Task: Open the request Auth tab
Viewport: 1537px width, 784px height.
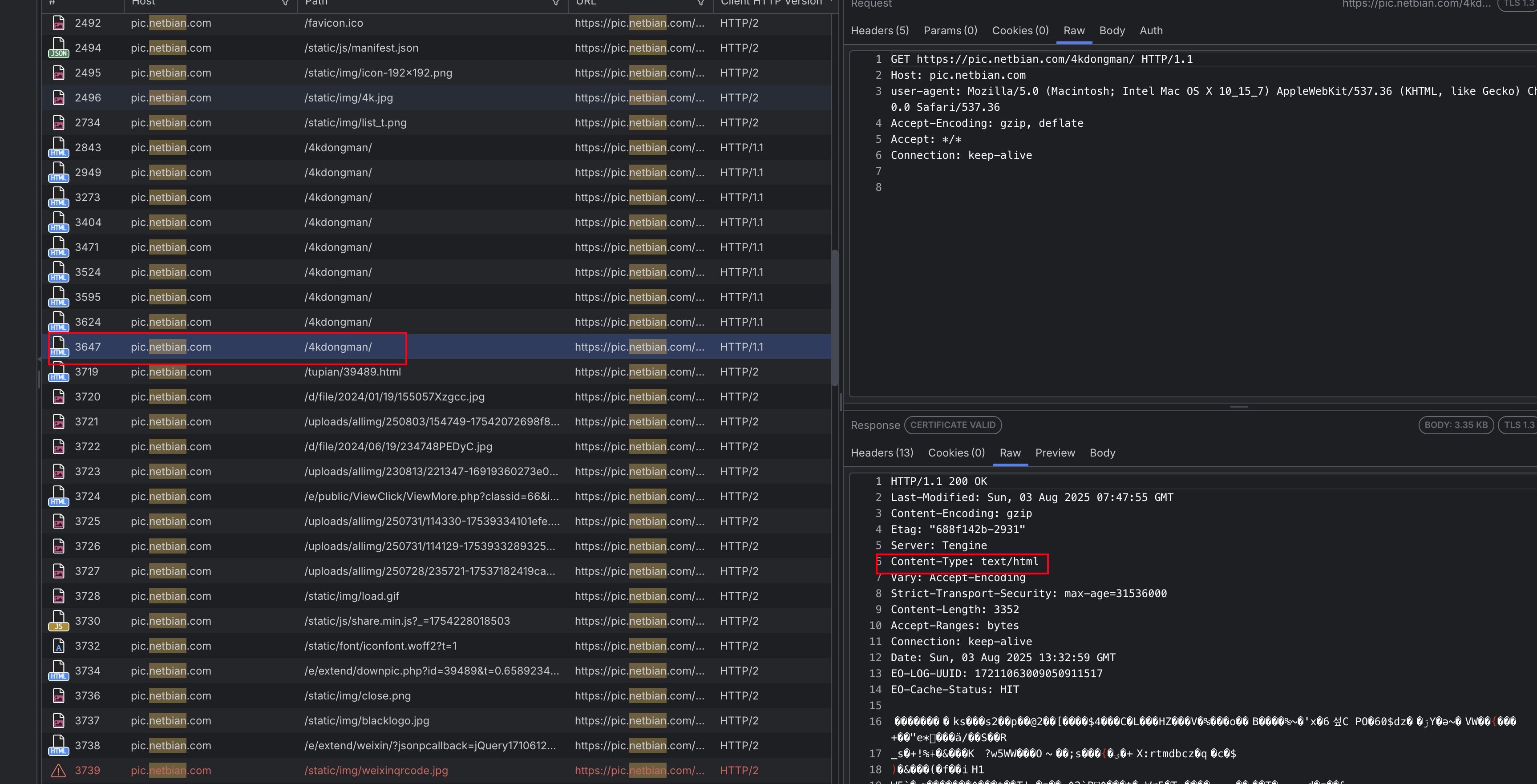Action: 1151,30
